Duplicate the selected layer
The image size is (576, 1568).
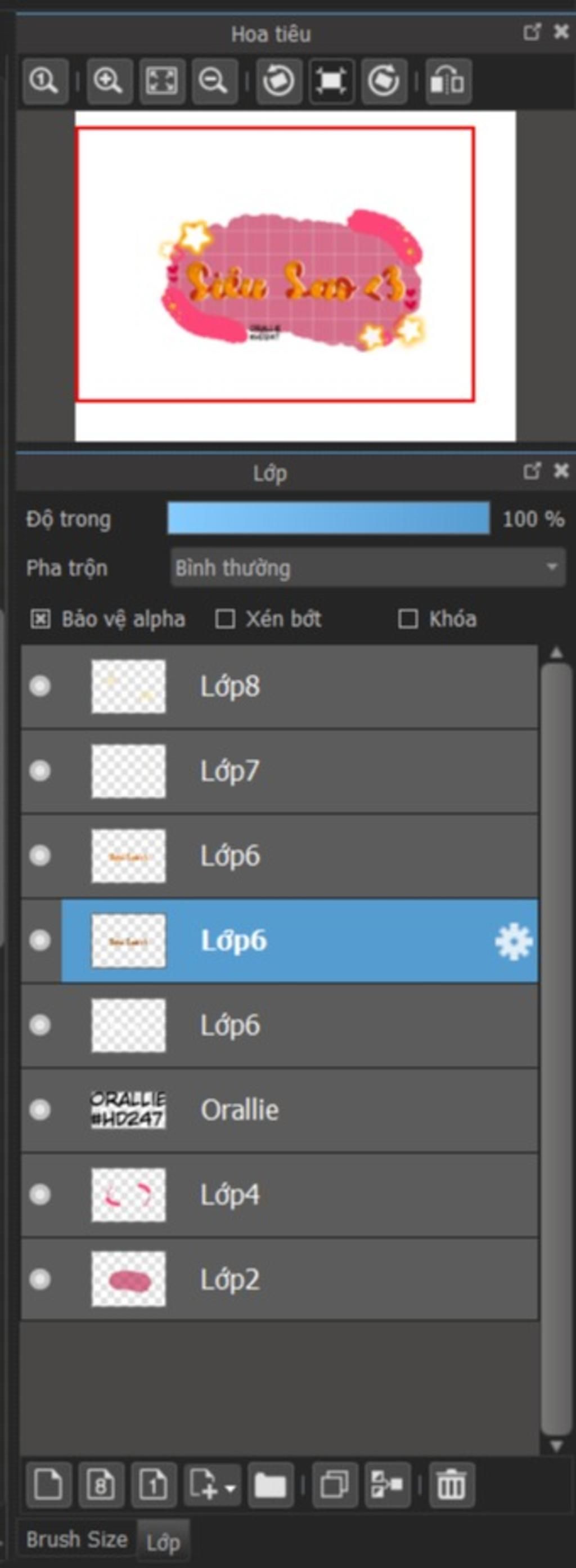point(335,1485)
